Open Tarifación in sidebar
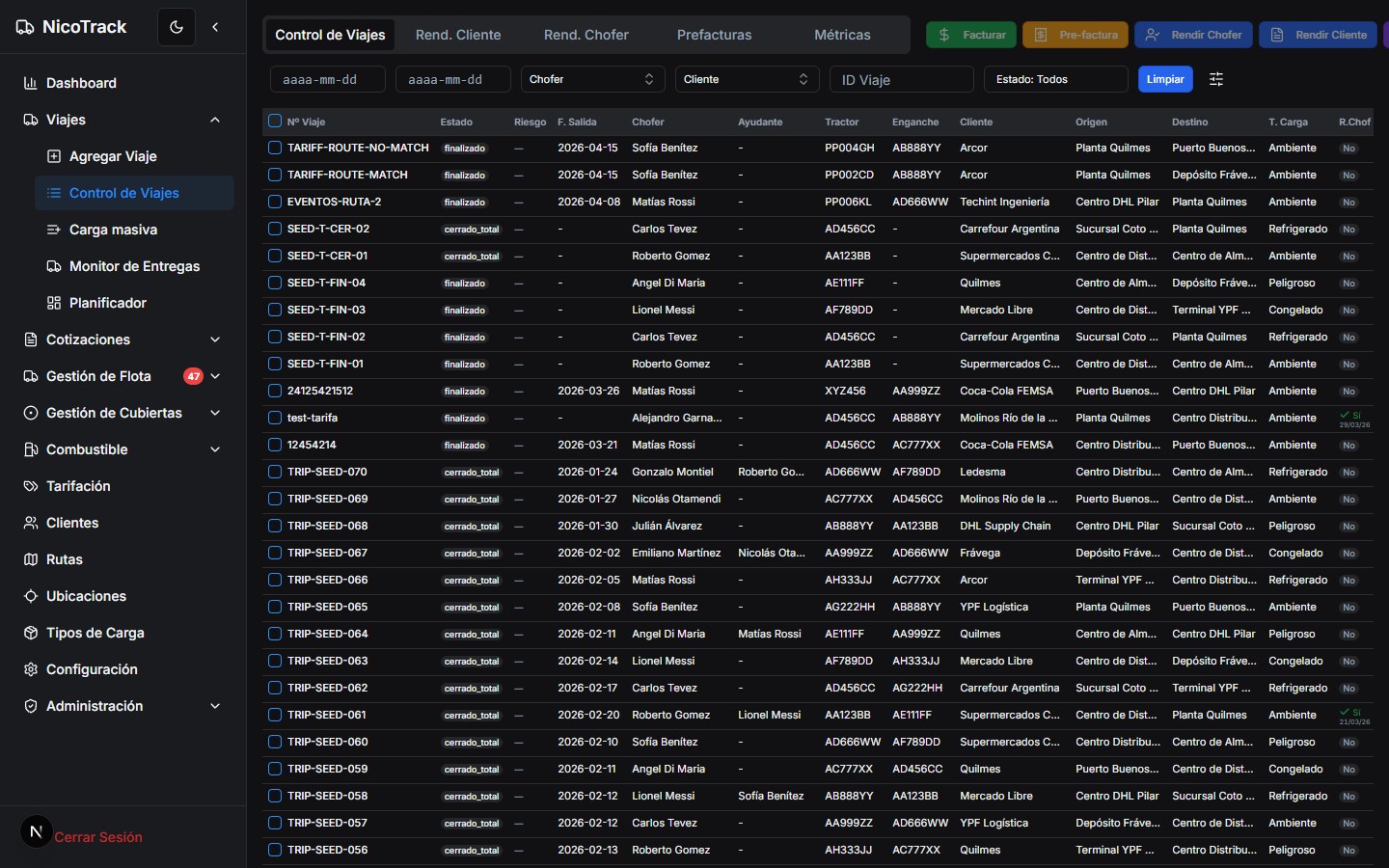This screenshot has height=868, width=1389. pos(123,486)
